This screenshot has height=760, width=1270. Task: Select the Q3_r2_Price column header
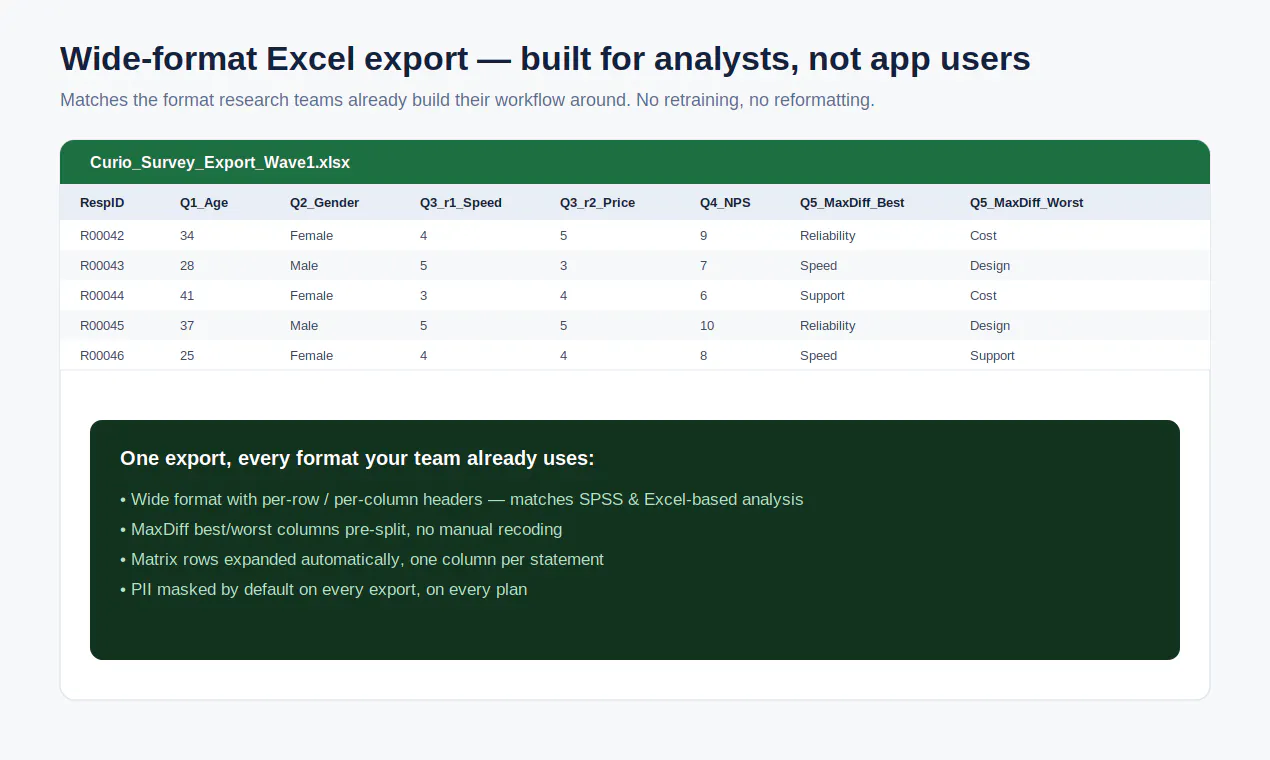click(597, 202)
